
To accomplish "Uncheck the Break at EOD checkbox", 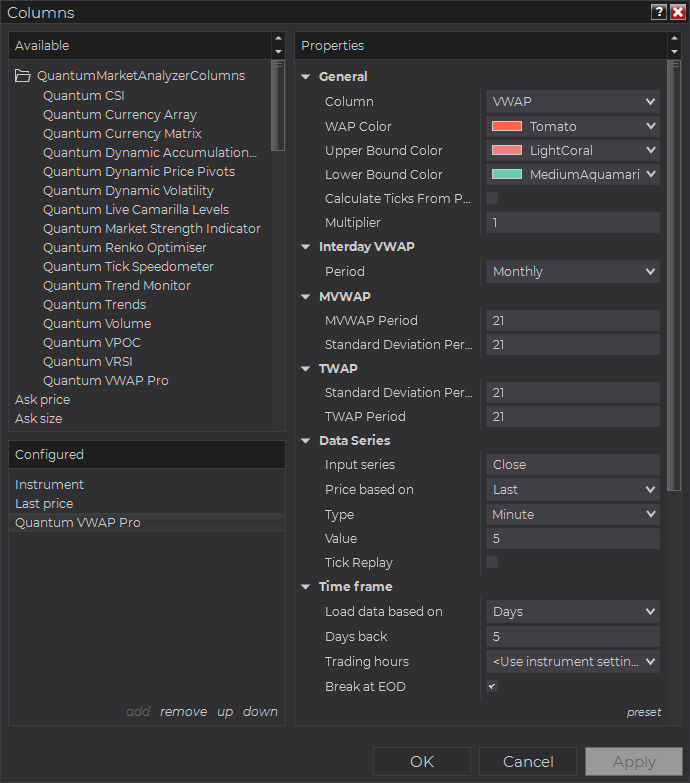I will click(492, 686).
